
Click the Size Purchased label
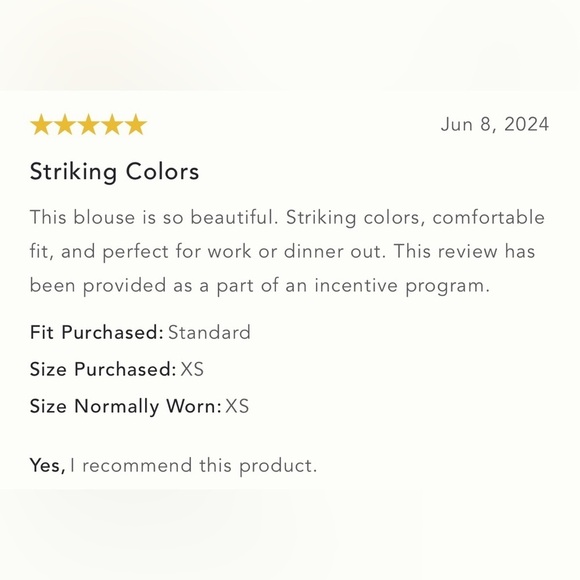point(103,369)
